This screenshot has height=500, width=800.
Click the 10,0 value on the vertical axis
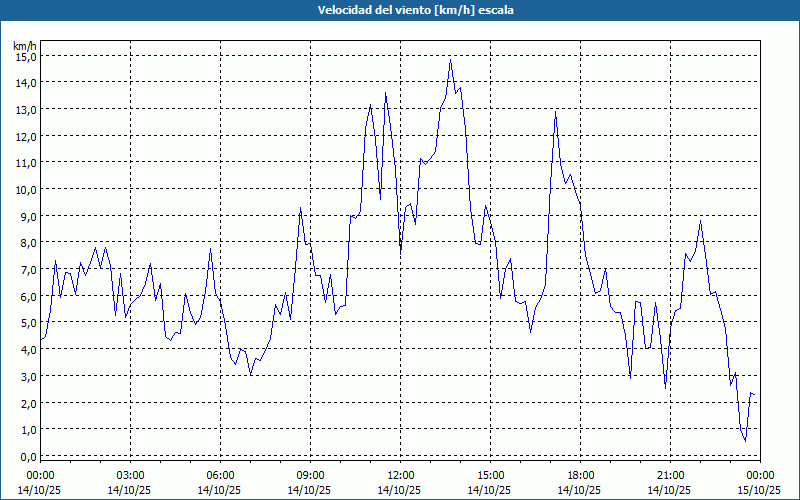coord(26,189)
